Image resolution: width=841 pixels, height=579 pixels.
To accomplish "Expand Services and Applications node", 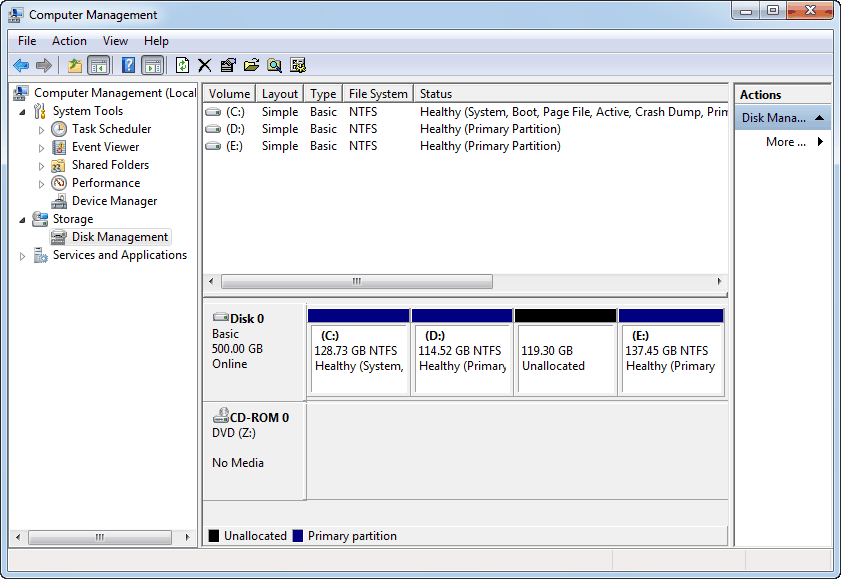I will point(22,256).
